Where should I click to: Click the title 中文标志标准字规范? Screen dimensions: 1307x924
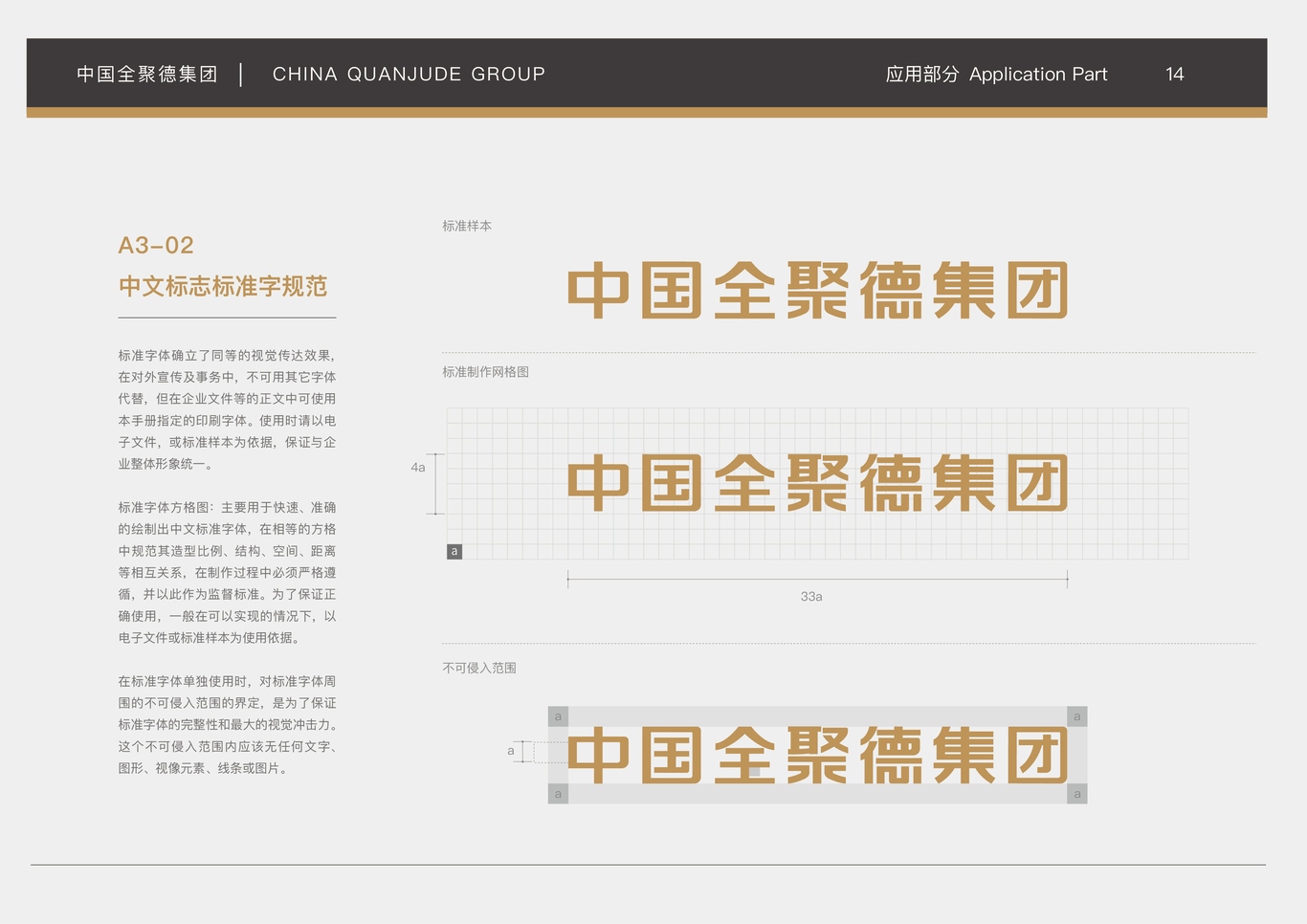pos(223,286)
